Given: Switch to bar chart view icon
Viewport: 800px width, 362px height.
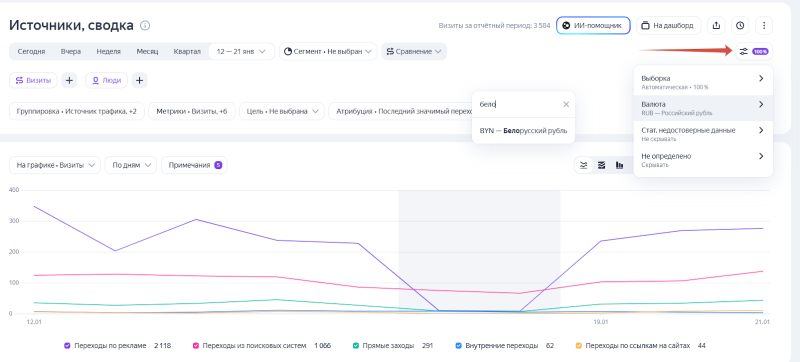Looking at the screenshot, I should 619,165.
